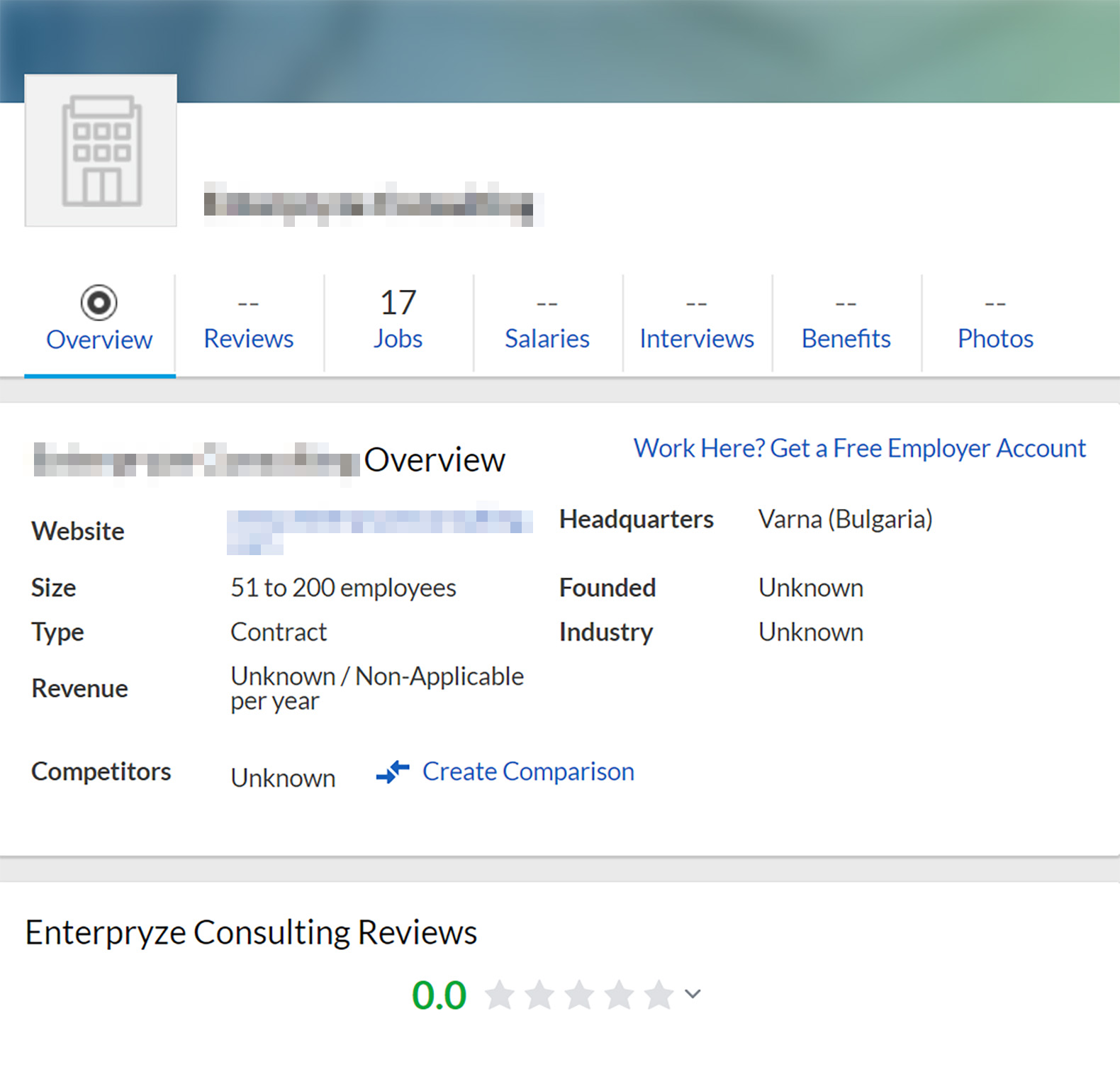
Task: Switch to the Reviews tab
Action: click(x=249, y=323)
